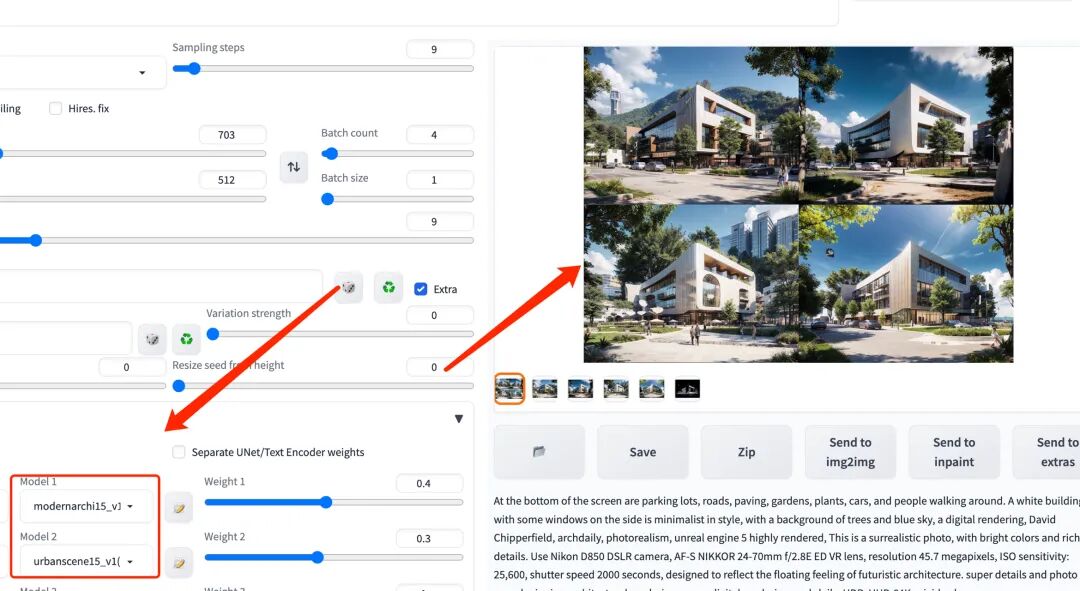This screenshot has height=591, width=1080.
Task: Adjust the Resize seed from height slider
Action: (x=323, y=386)
